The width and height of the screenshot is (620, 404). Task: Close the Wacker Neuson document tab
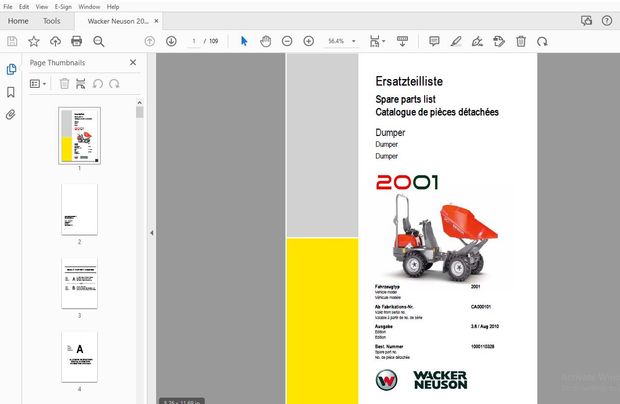[156, 21]
